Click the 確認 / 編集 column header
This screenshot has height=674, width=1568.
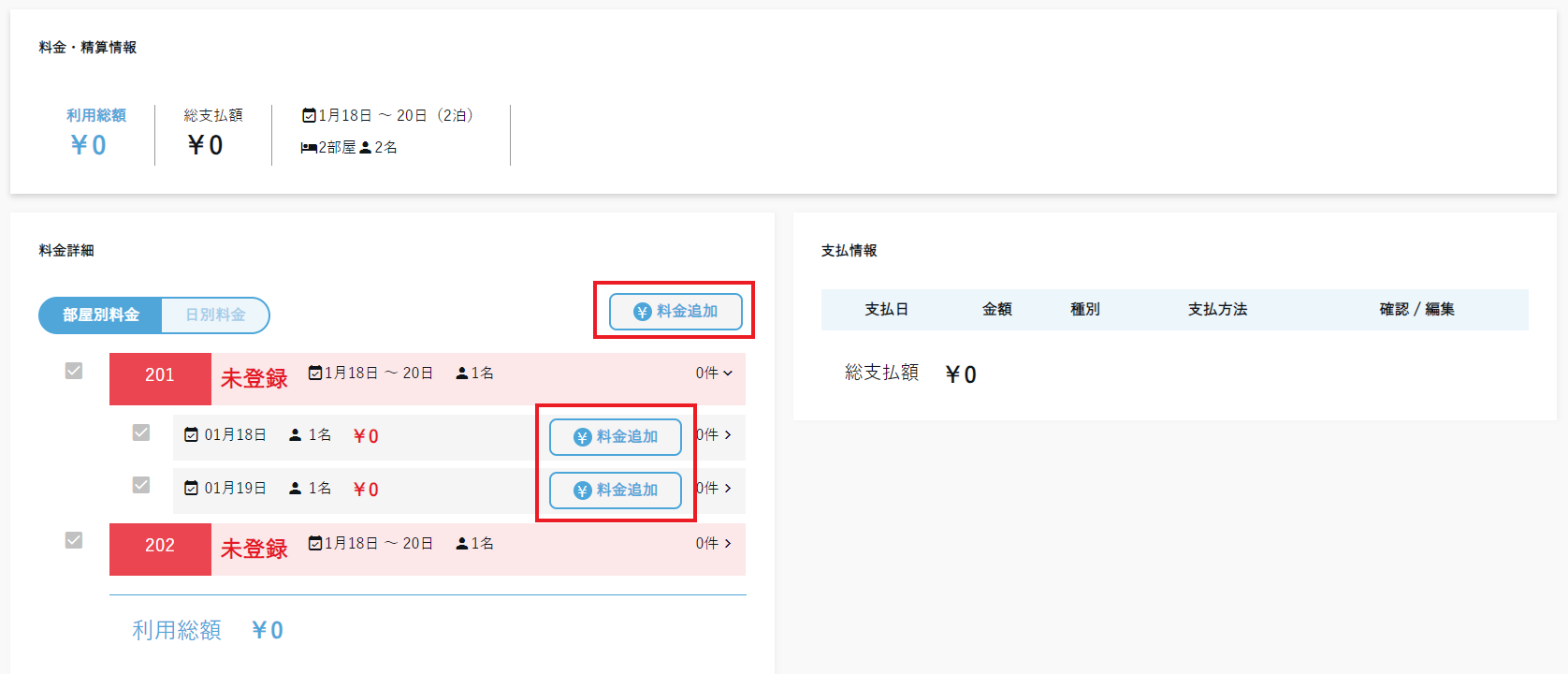(1416, 310)
